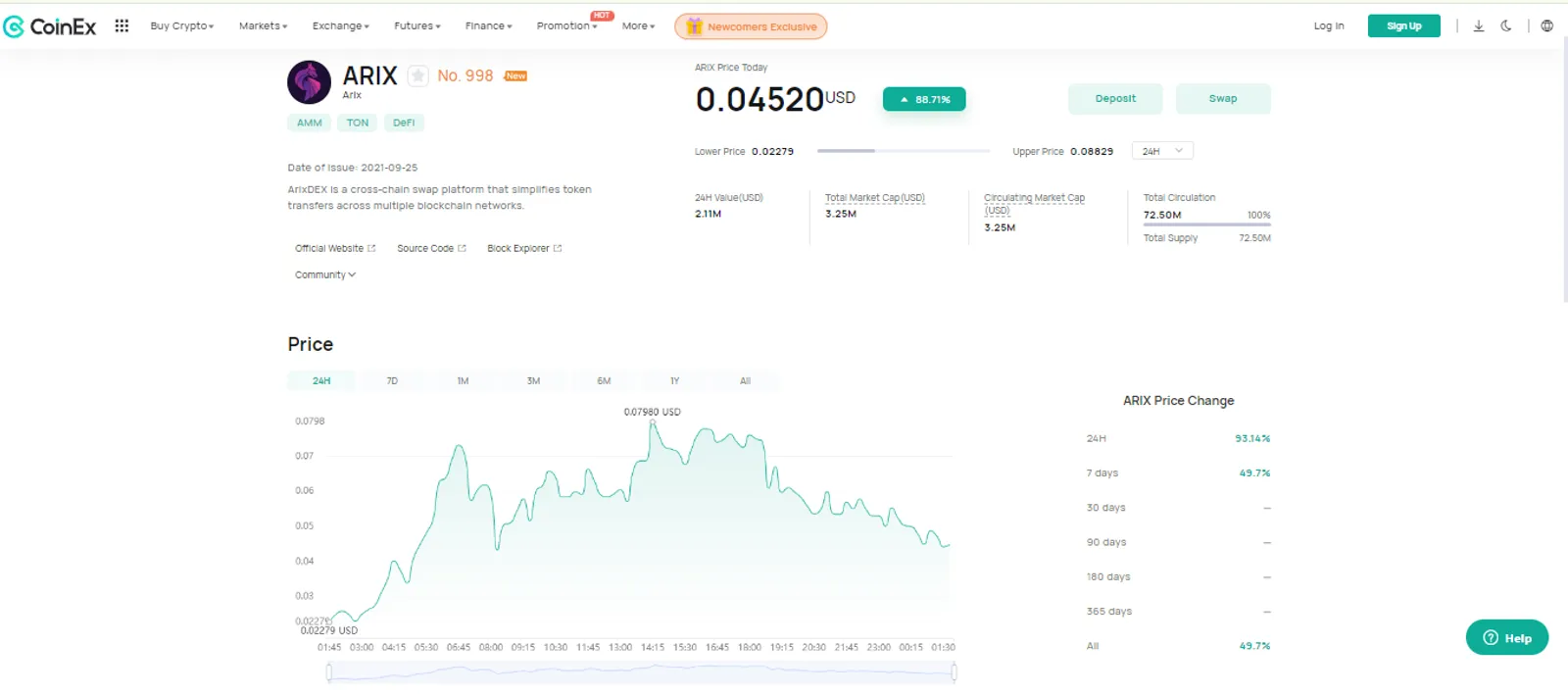Open the Official Website link
This screenshot has width=1568, height=695.
click(x=335, y=249)
